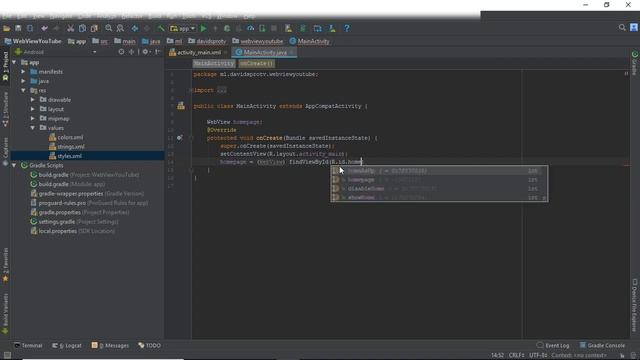Open settings.gradle file
The width and height of the screenshot is (640, 360).
(x=74, y=222)
